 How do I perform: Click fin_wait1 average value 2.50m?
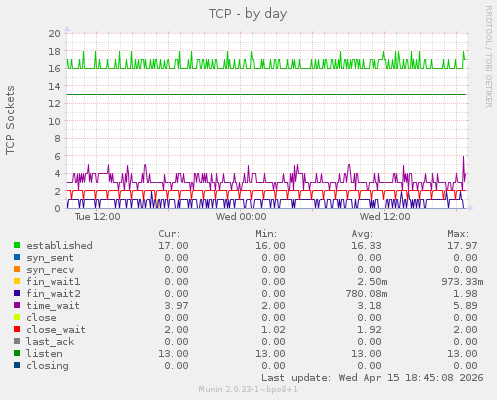(x=372, y=282)
